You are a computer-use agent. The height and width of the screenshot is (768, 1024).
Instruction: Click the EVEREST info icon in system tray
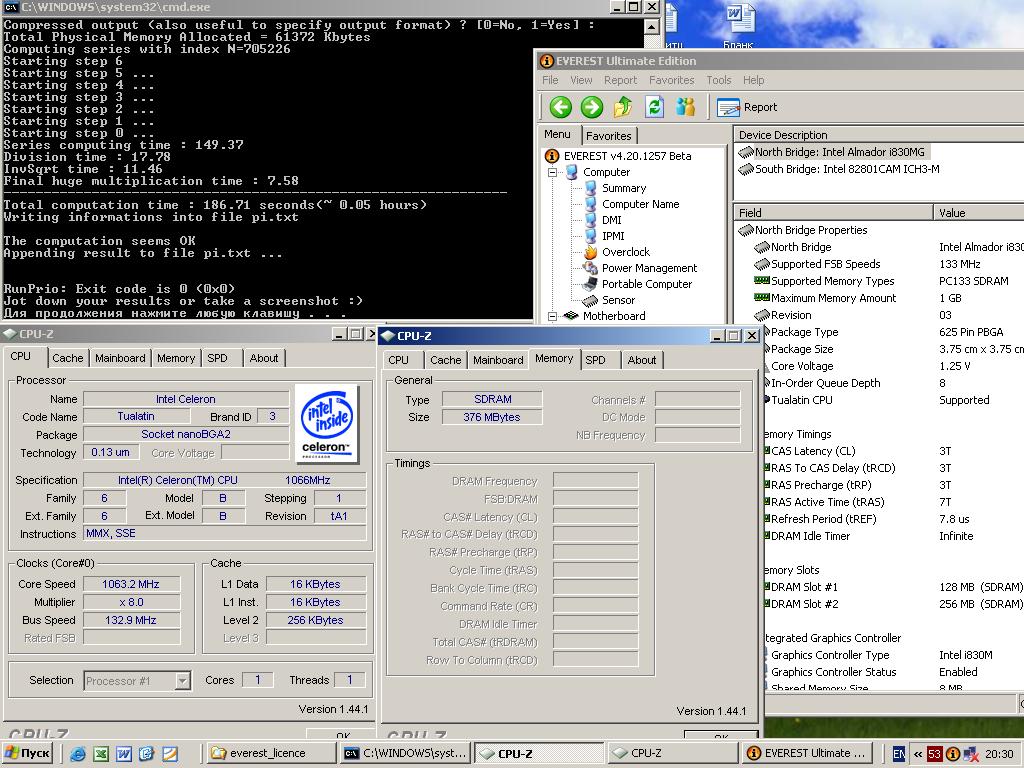pos(953,754)
